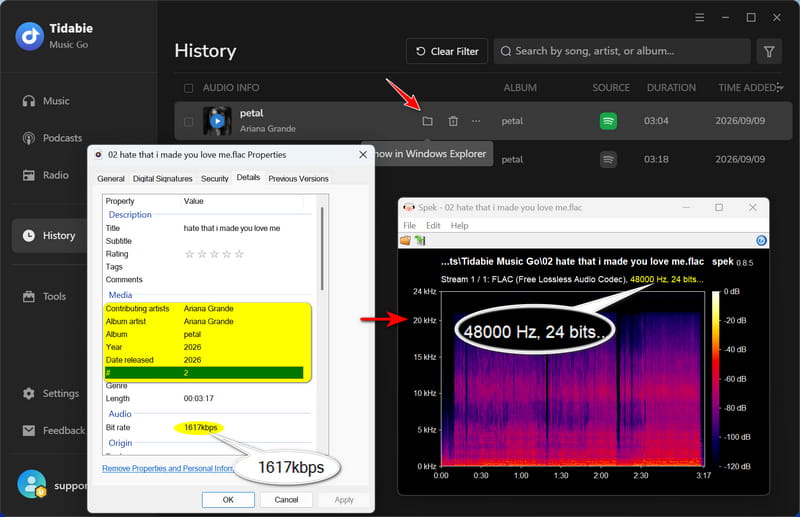Select the track number row
This screenshot has width=800, height=517.
pyautogui.click(x=204, y=373)
